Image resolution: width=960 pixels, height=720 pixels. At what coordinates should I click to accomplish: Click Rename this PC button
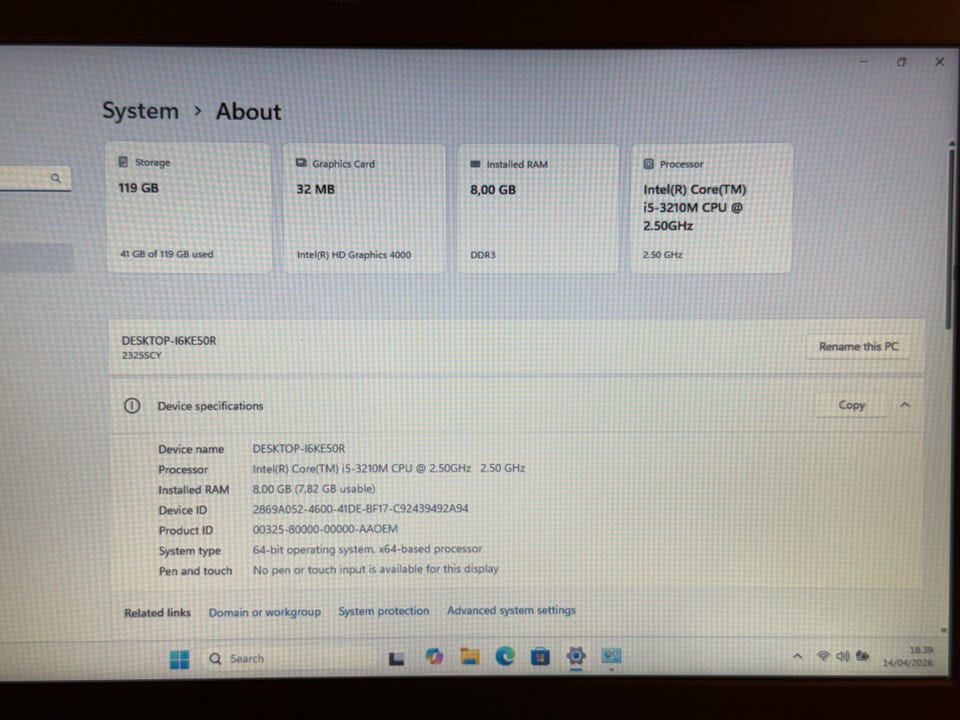tap(858, 347)
